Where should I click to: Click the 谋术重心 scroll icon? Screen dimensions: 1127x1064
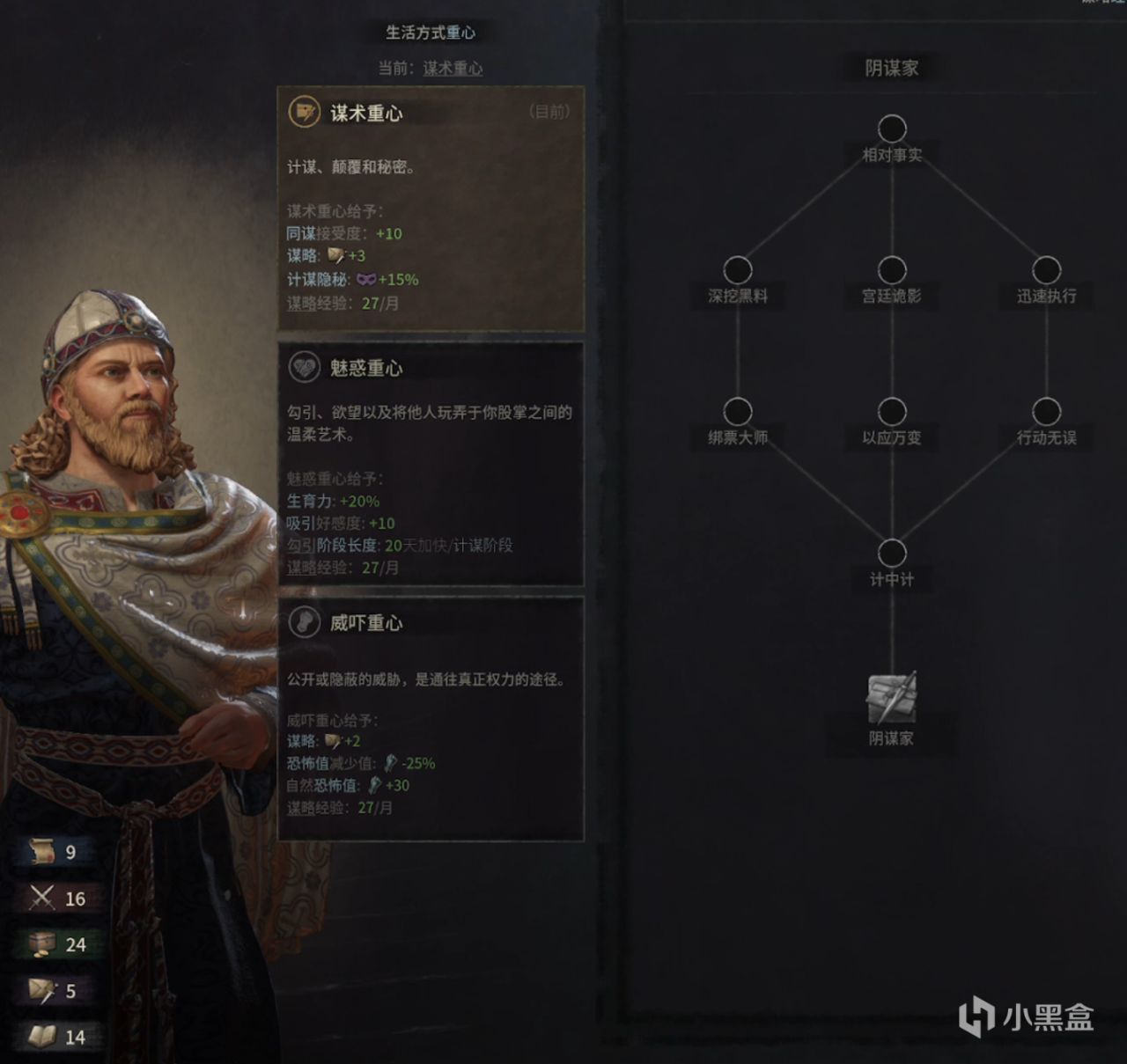tap(305, 113)
